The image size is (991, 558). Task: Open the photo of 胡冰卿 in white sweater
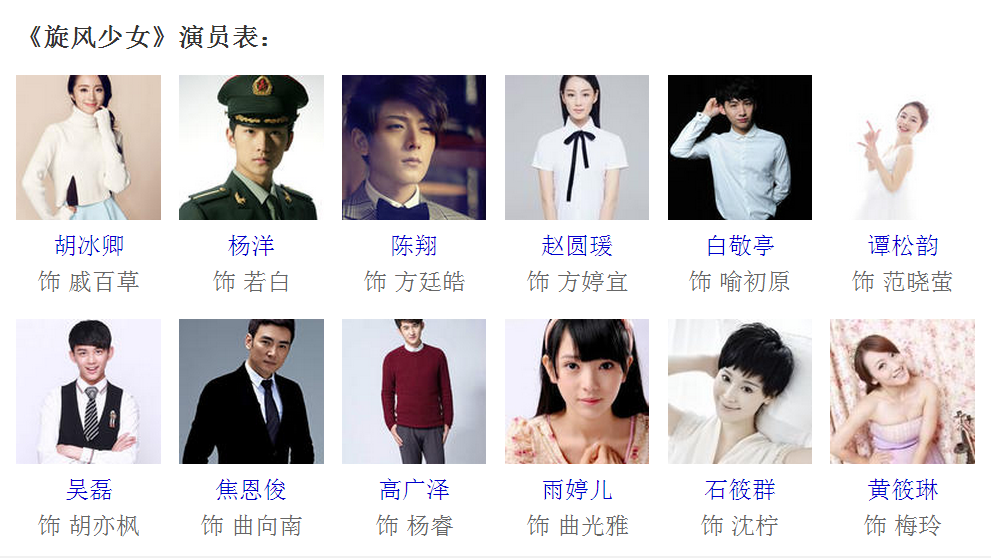pyautogui.click(x=88, y=147)
